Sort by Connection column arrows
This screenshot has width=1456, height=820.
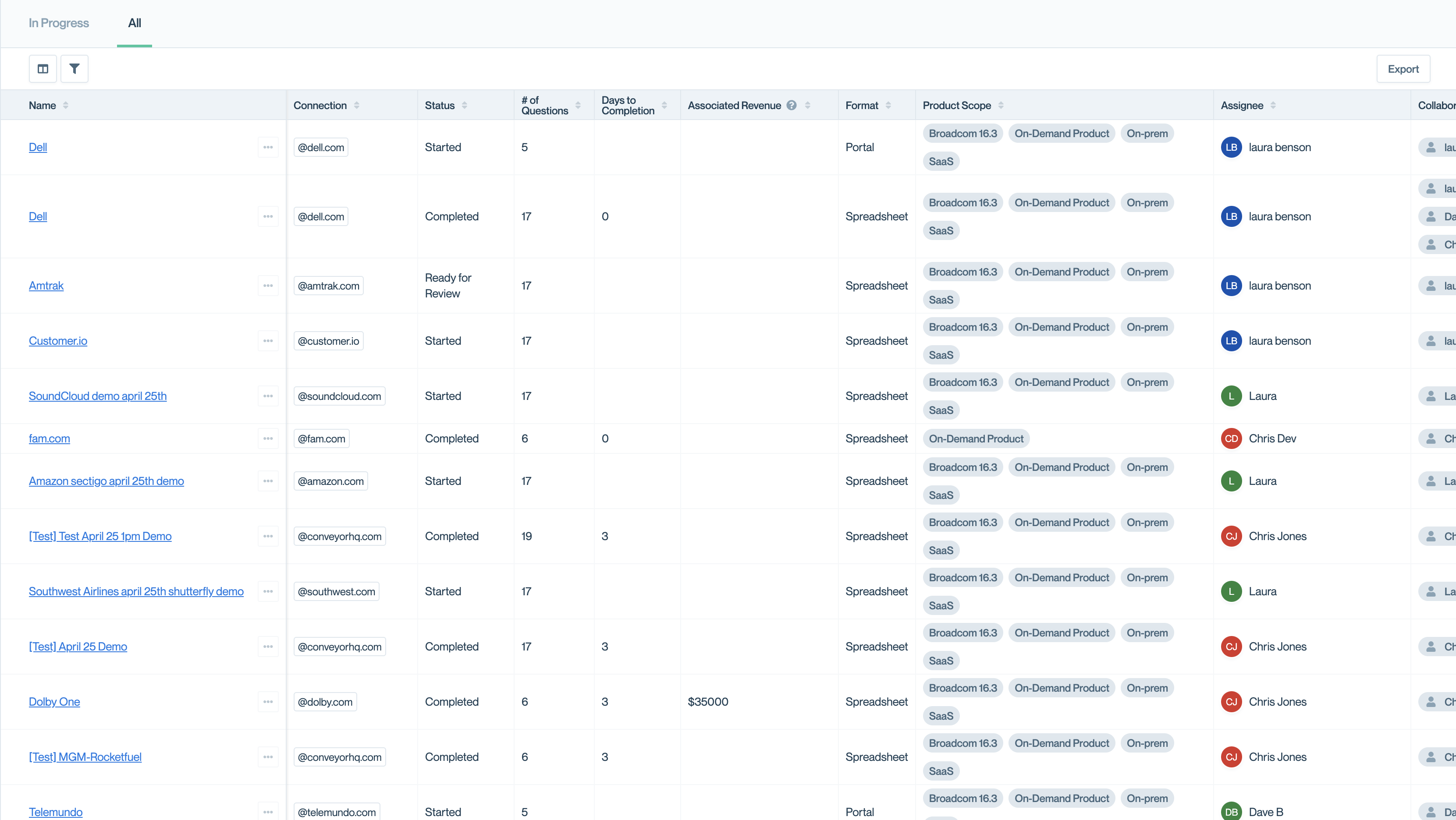point(357,105)
